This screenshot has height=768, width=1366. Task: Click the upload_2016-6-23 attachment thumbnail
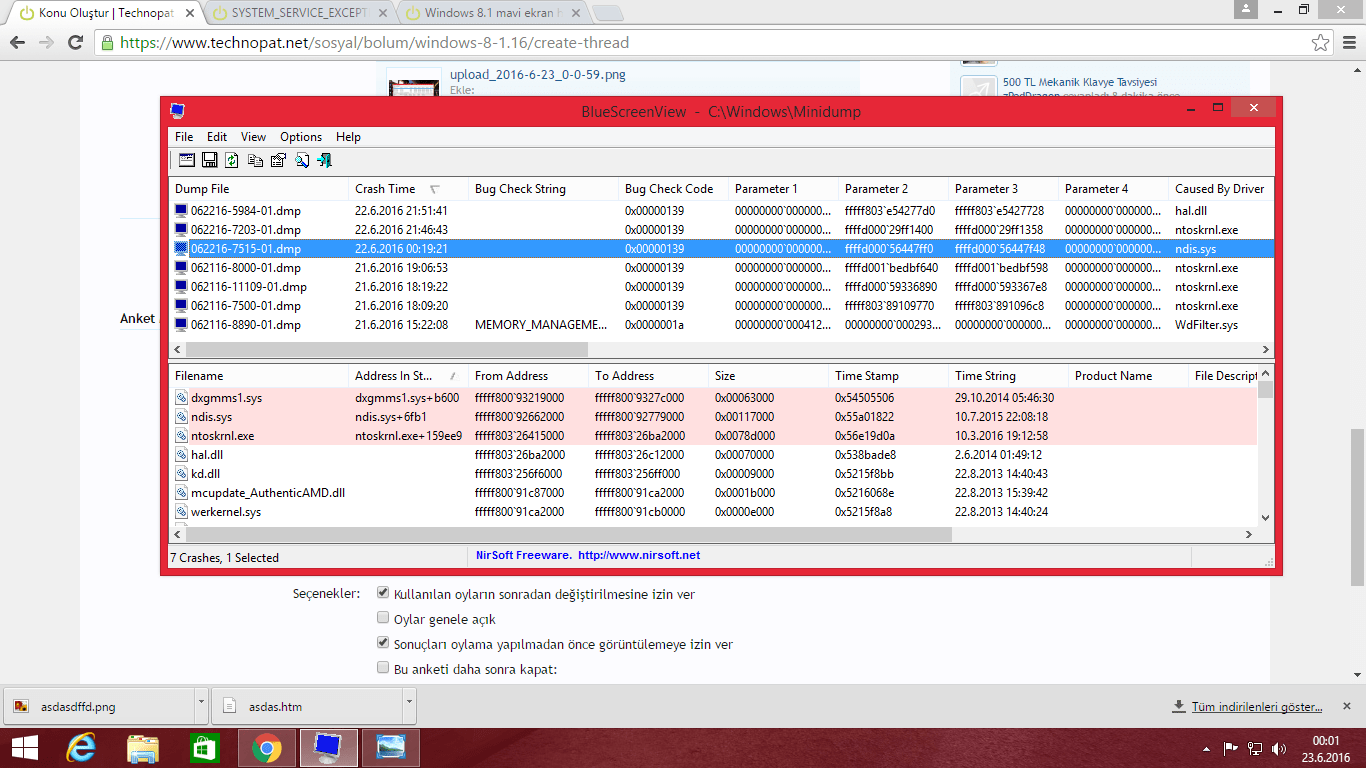tap(414, 82)
